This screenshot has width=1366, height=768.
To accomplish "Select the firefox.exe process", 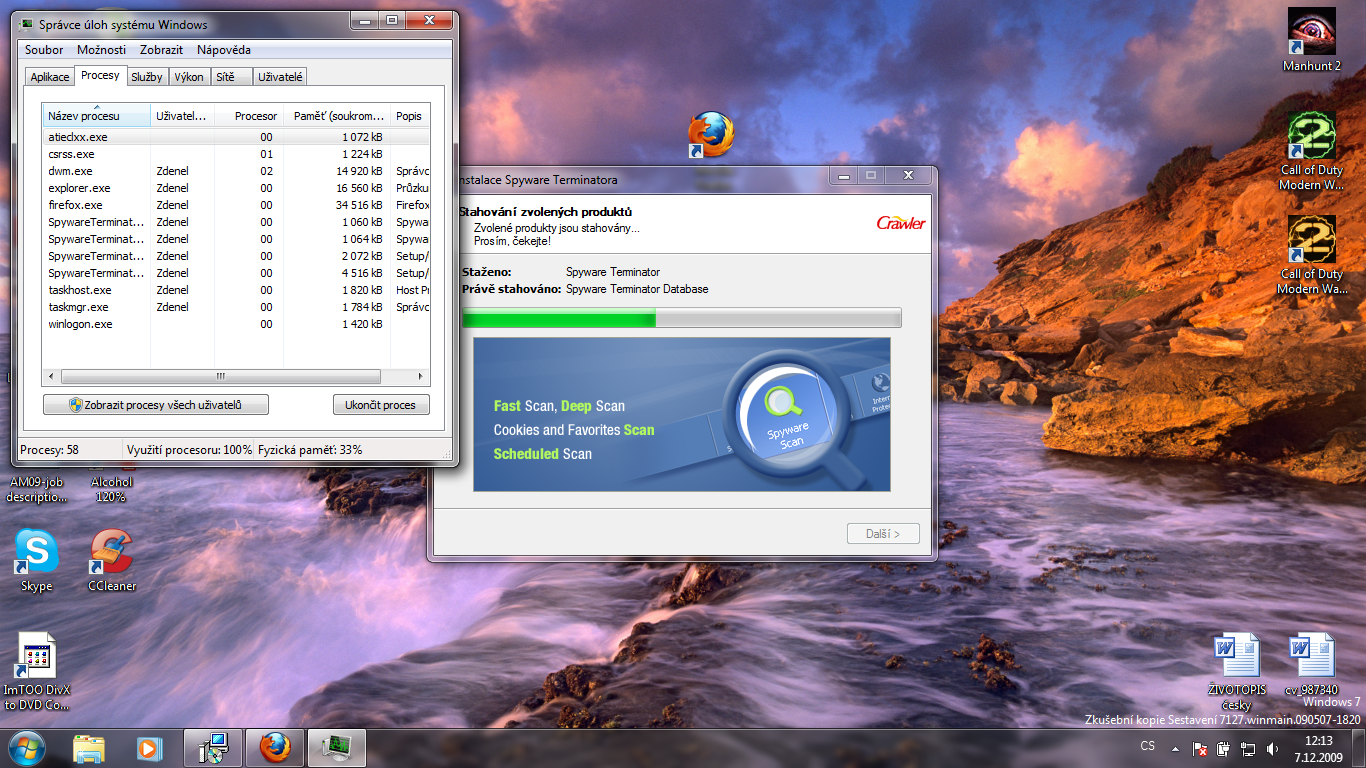I will pos(236,205).
